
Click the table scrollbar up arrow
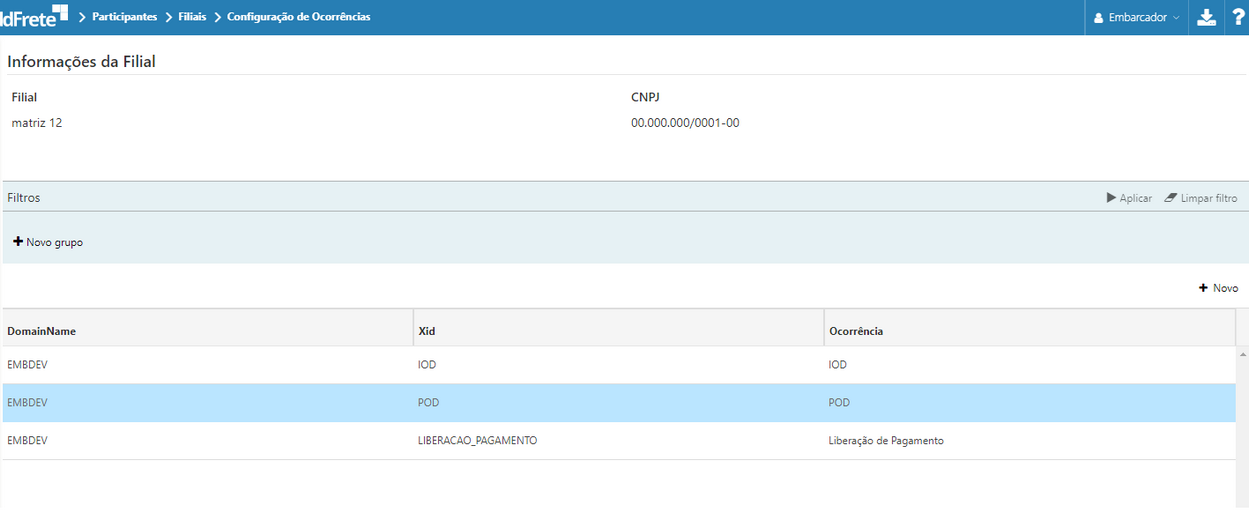pos(1243,355)
